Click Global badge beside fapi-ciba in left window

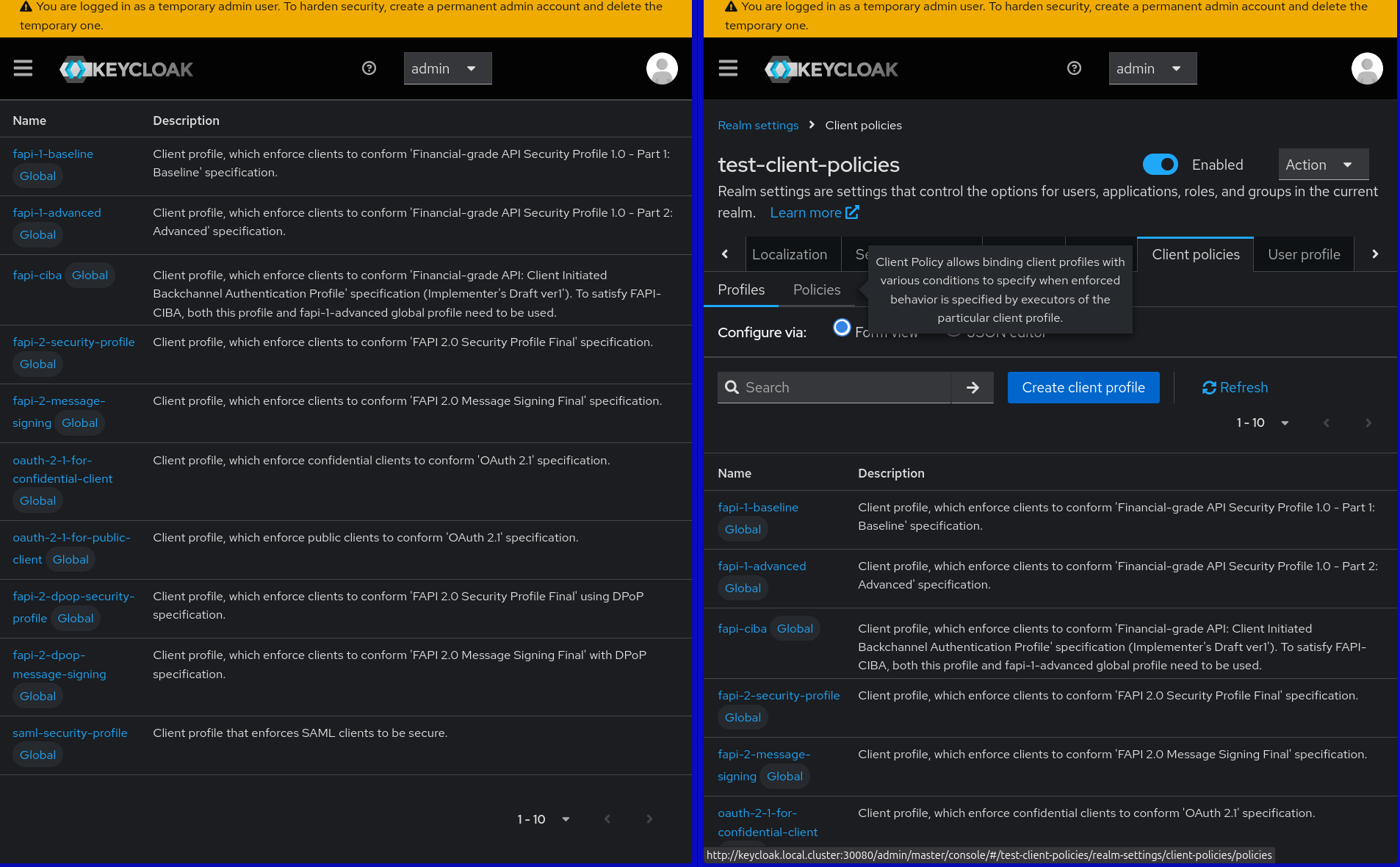[x=90, y=275]
